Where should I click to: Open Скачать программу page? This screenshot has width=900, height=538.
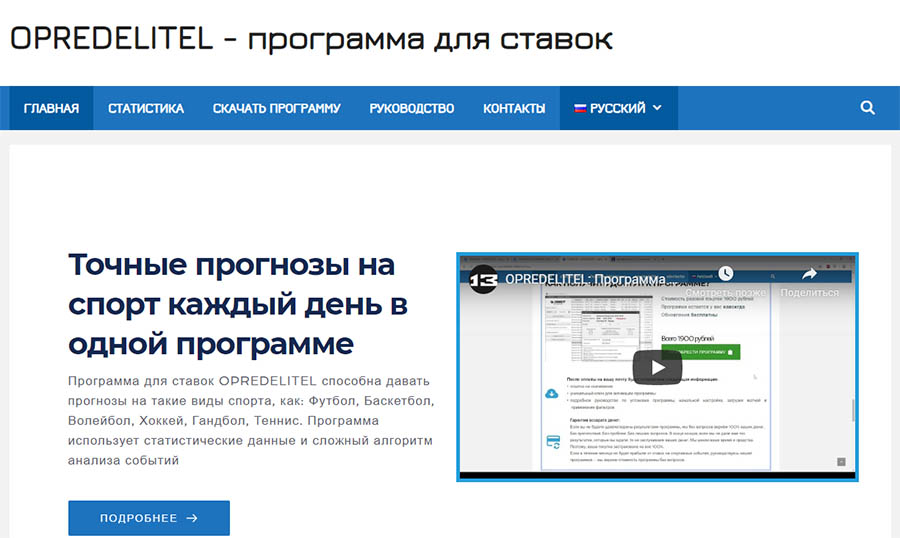click(x=277, y=108)
